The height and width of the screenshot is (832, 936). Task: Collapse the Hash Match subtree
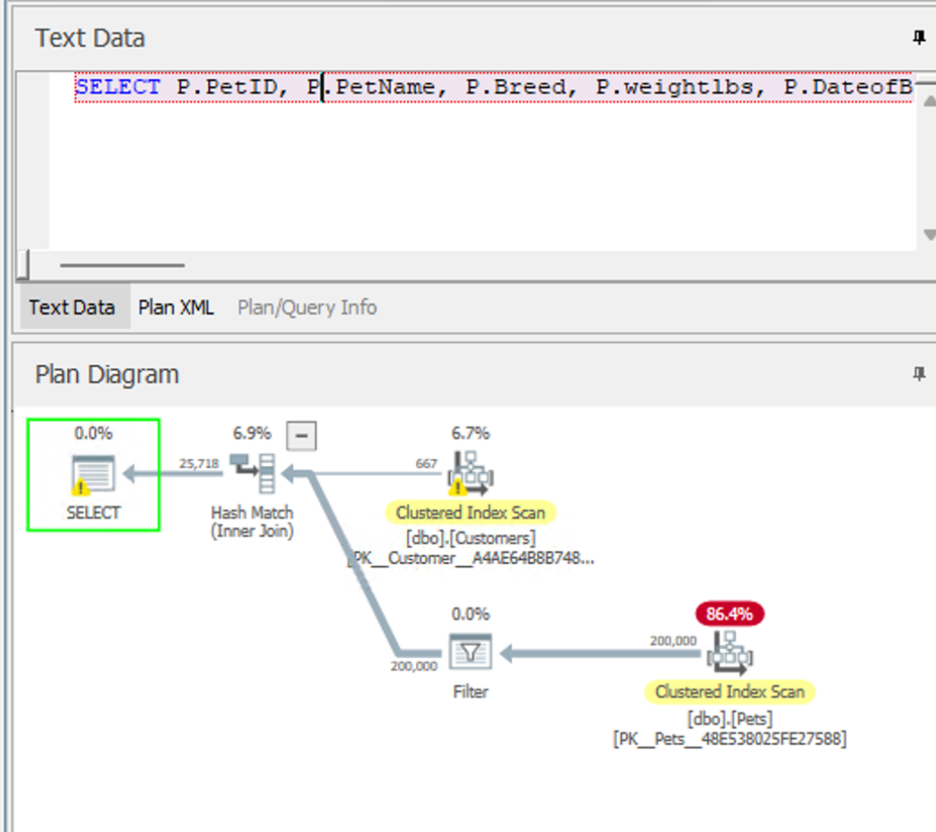[x=302, y=435]
